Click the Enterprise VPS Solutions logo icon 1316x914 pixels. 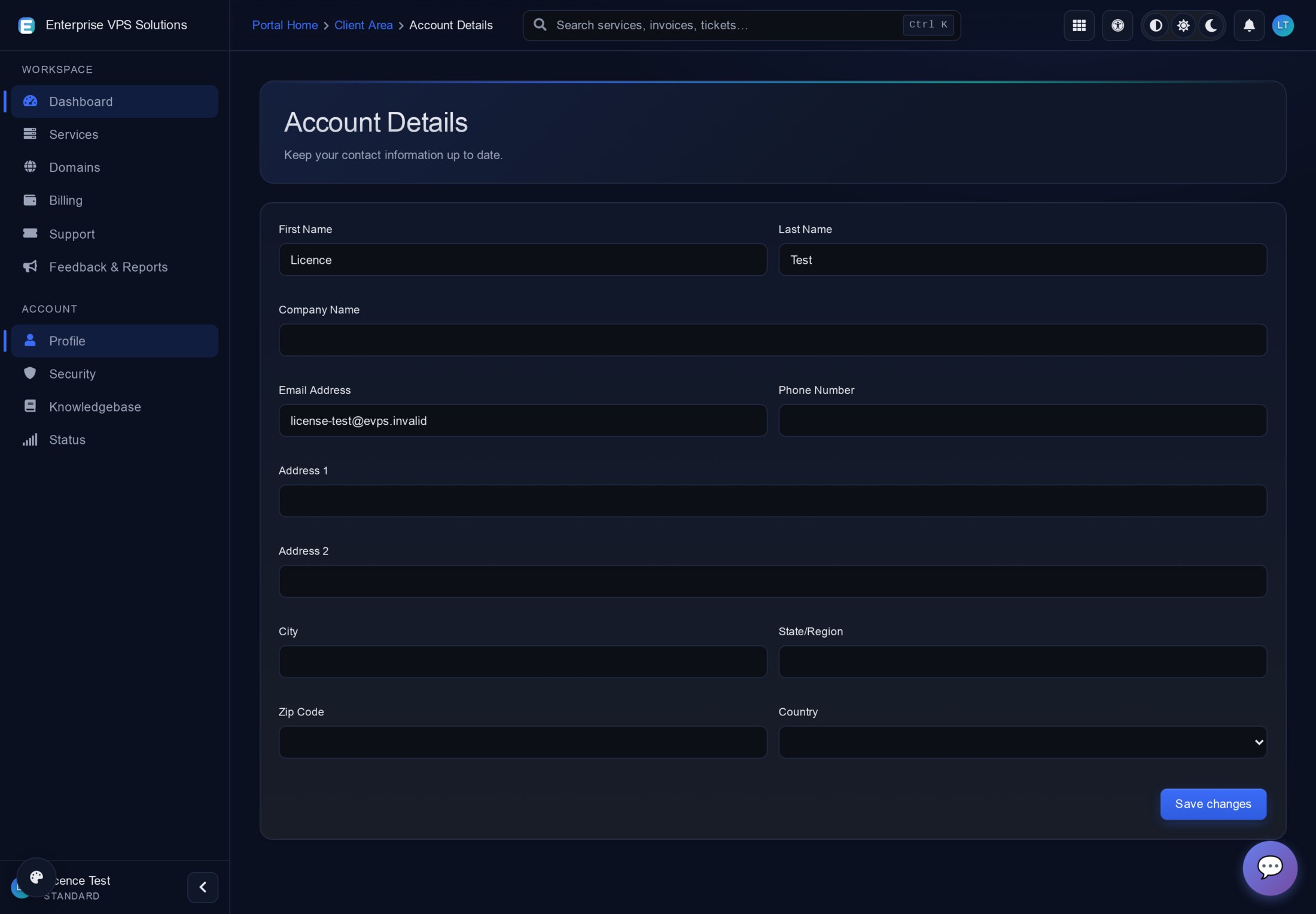26,26
